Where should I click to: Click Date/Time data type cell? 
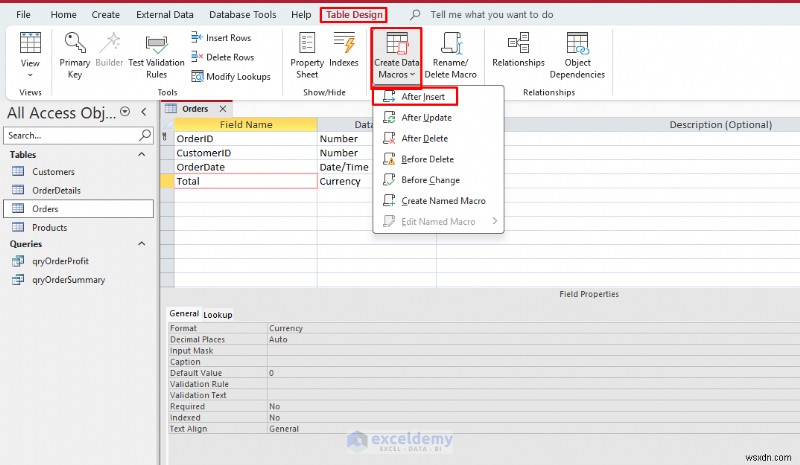[345, 167]
